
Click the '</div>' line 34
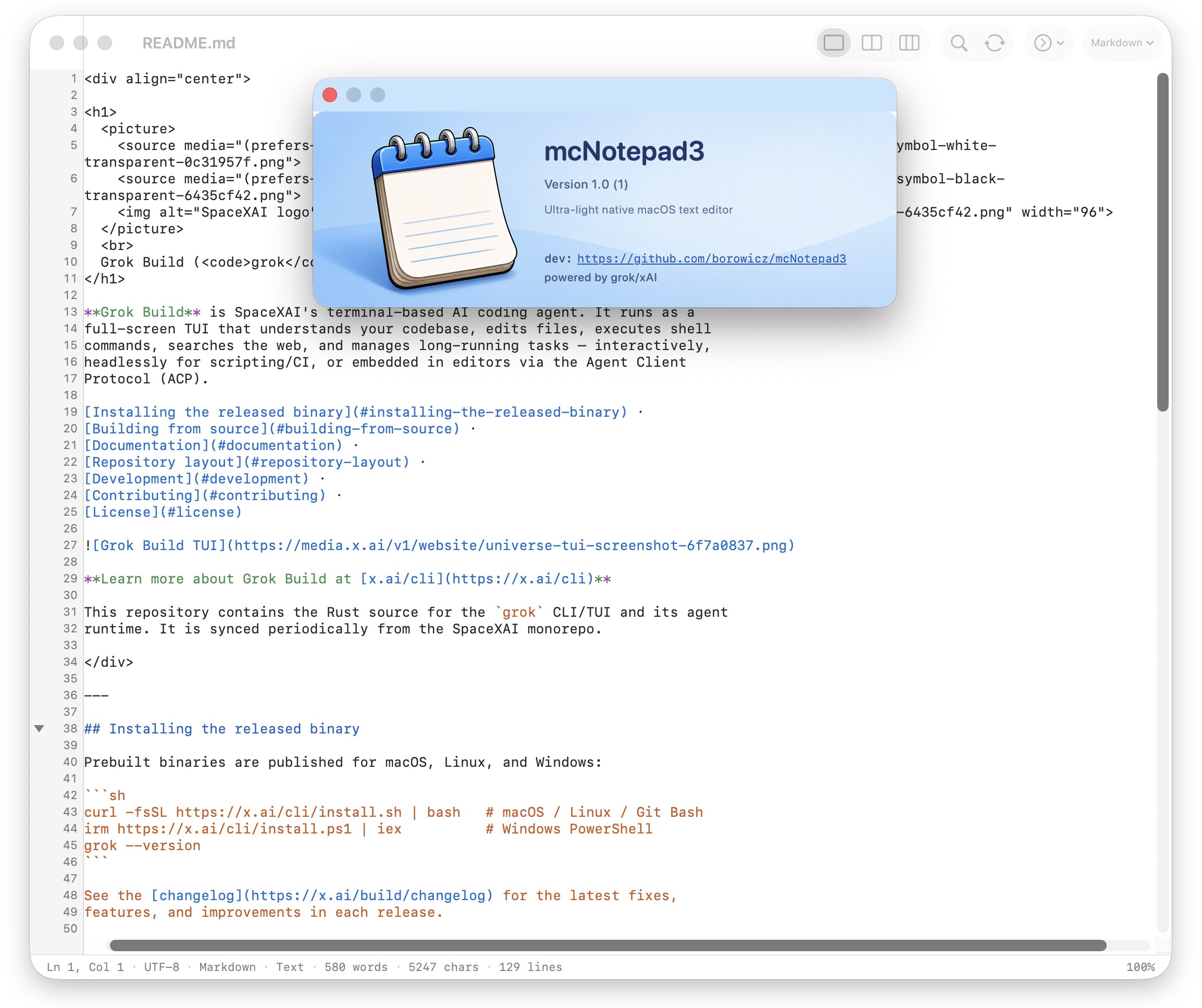click(x=108, y=662)
